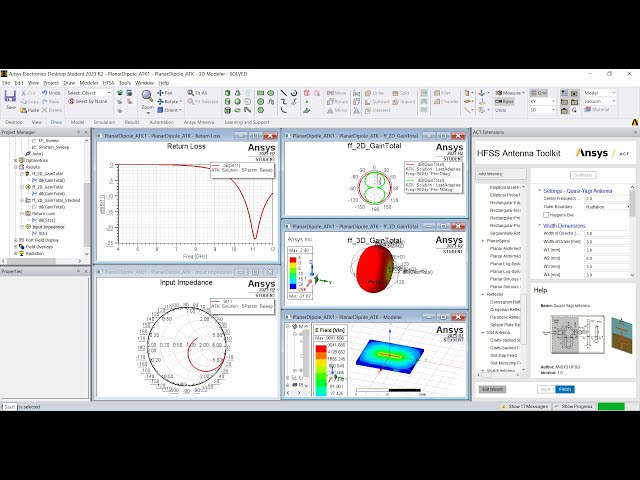Click Show 17 Messages in status bar

pos(524,407)
